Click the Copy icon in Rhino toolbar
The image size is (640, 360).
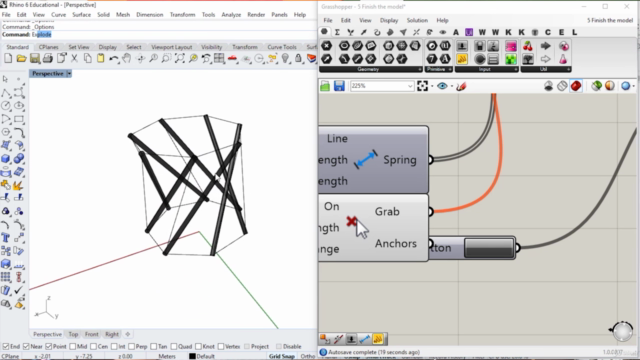pyautogui.click(x=87, y=59)
